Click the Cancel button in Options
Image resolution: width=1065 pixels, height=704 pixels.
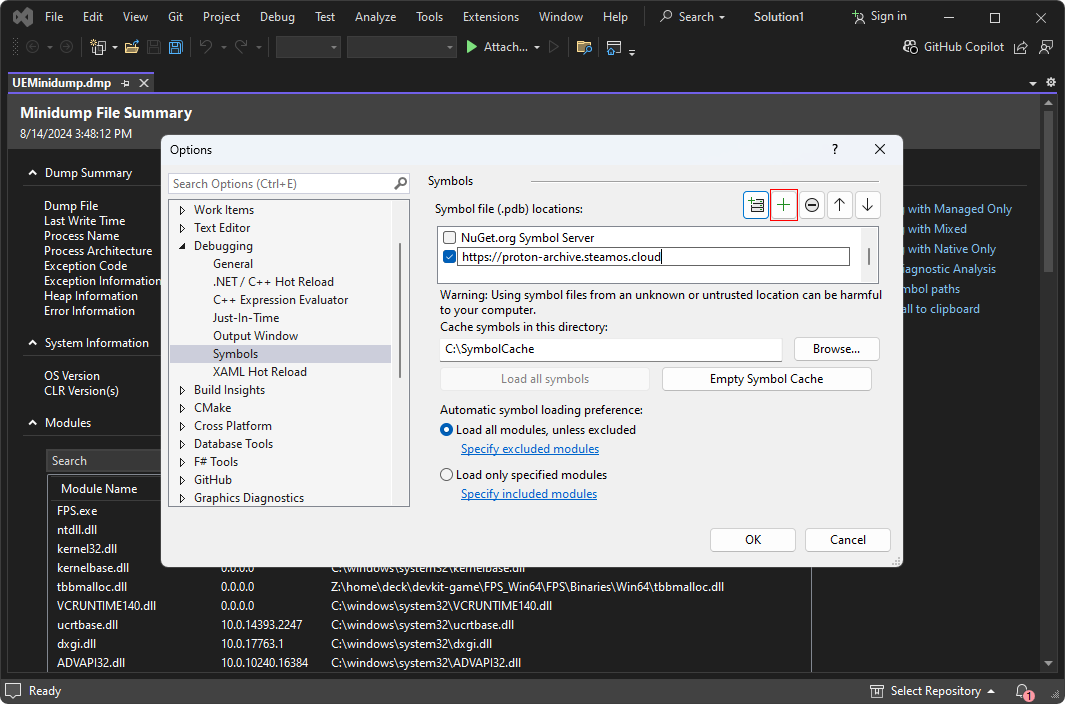coord(848,540)
